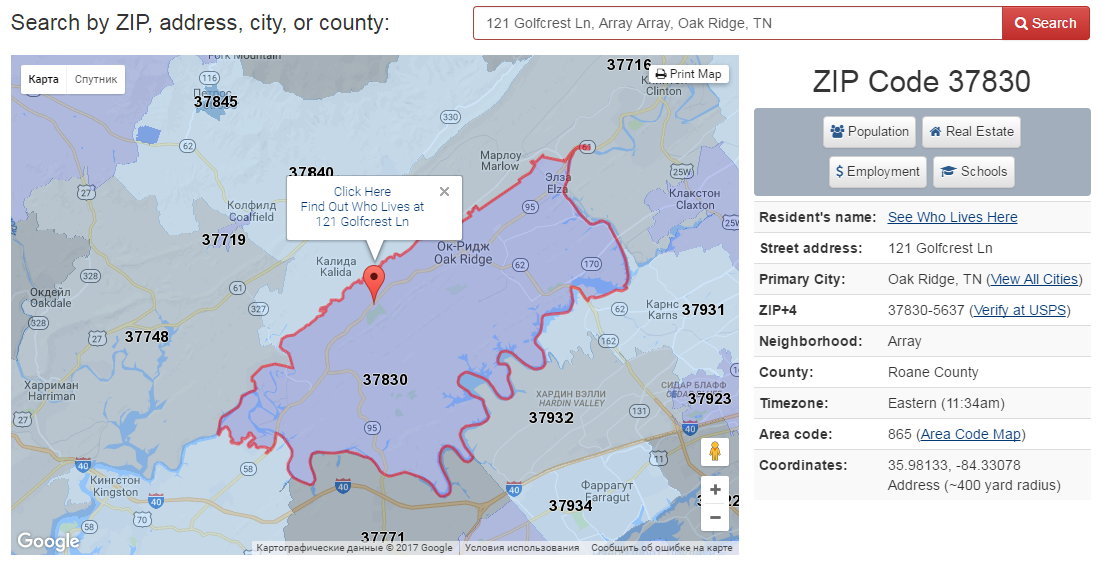Click the Verify at USPS link
The image size is (1102, 568).
coord(1020,310)
